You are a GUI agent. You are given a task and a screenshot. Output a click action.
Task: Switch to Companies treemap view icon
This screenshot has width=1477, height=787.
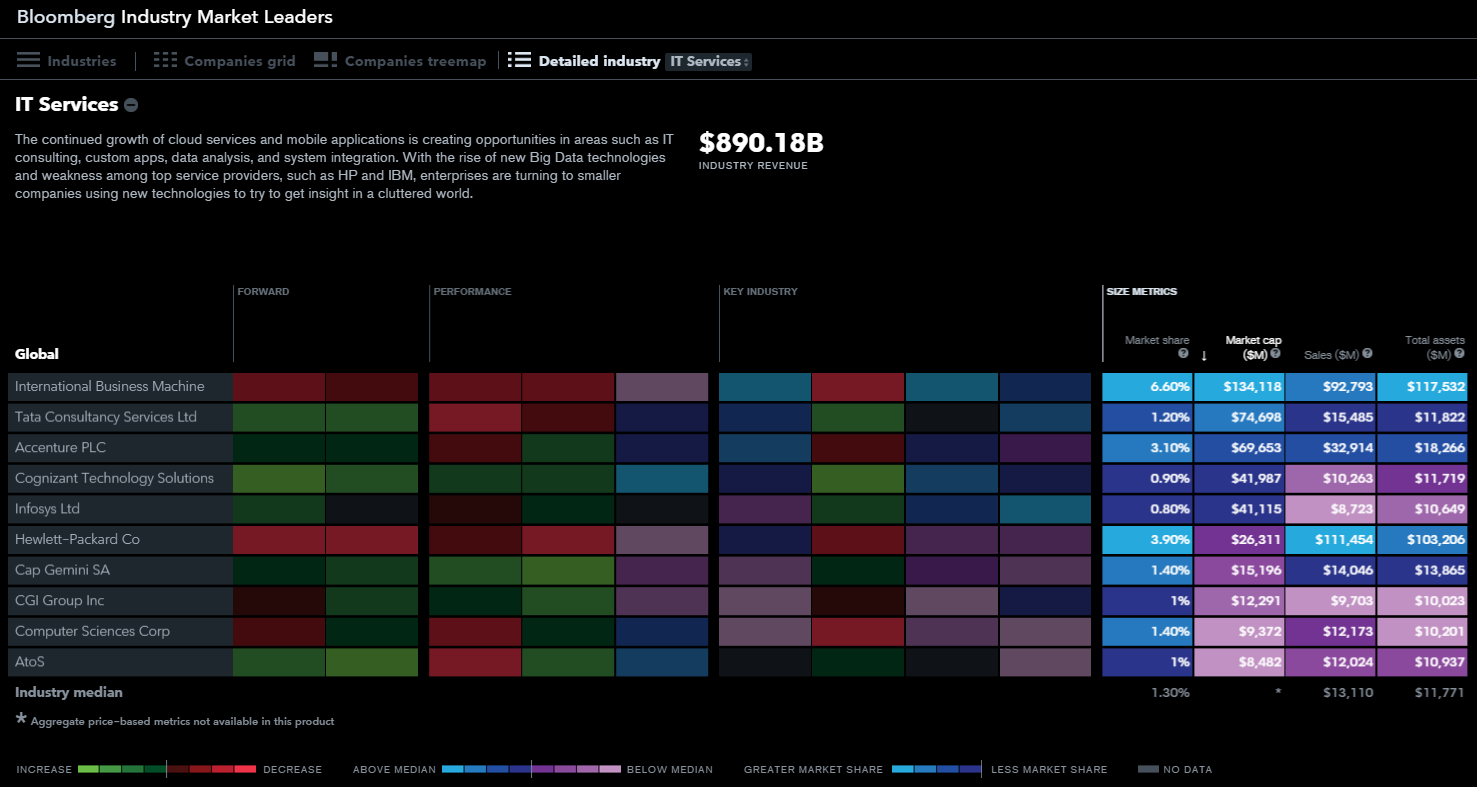tap(325, 61)
